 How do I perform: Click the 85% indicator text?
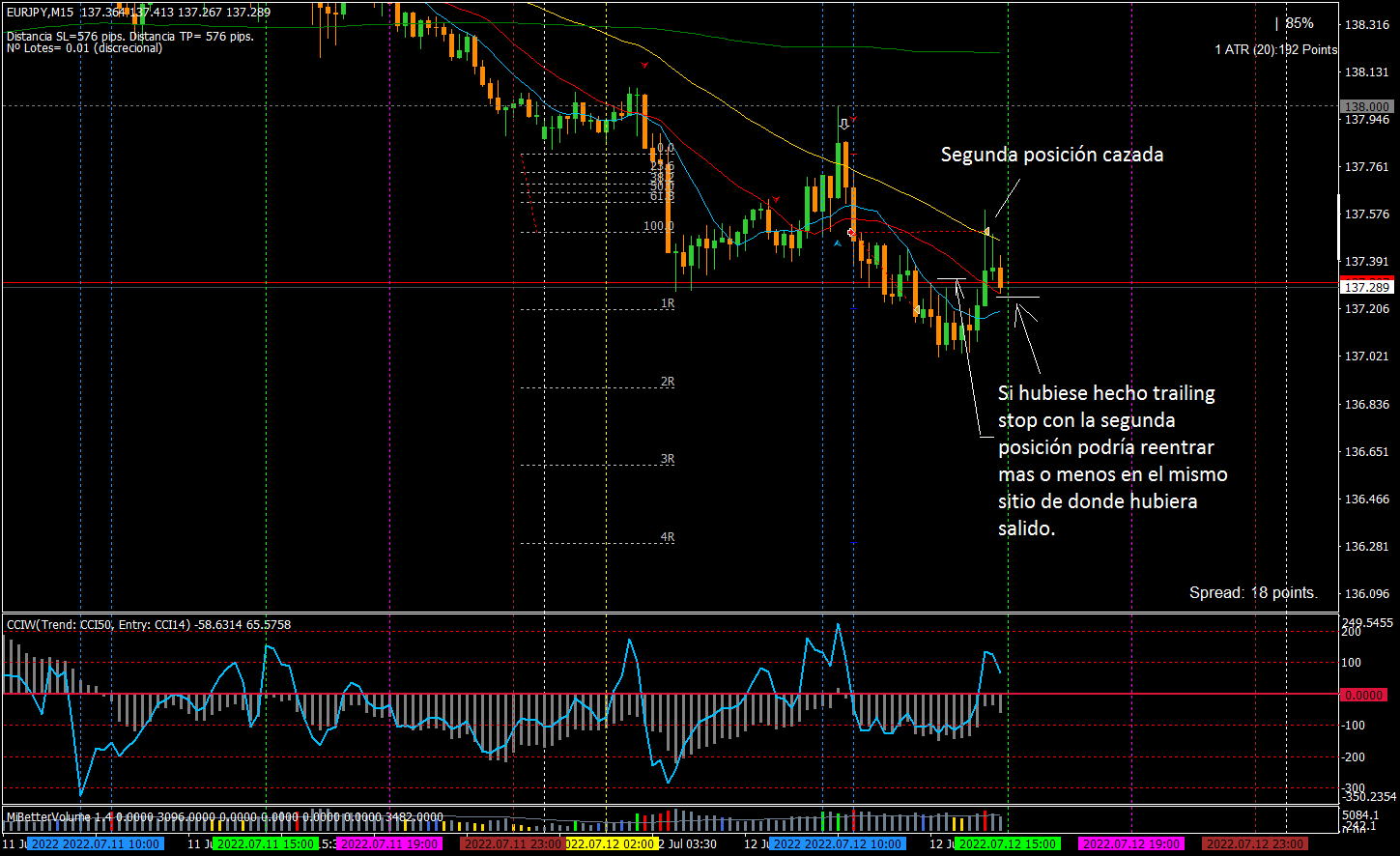tap(1299, 23)
